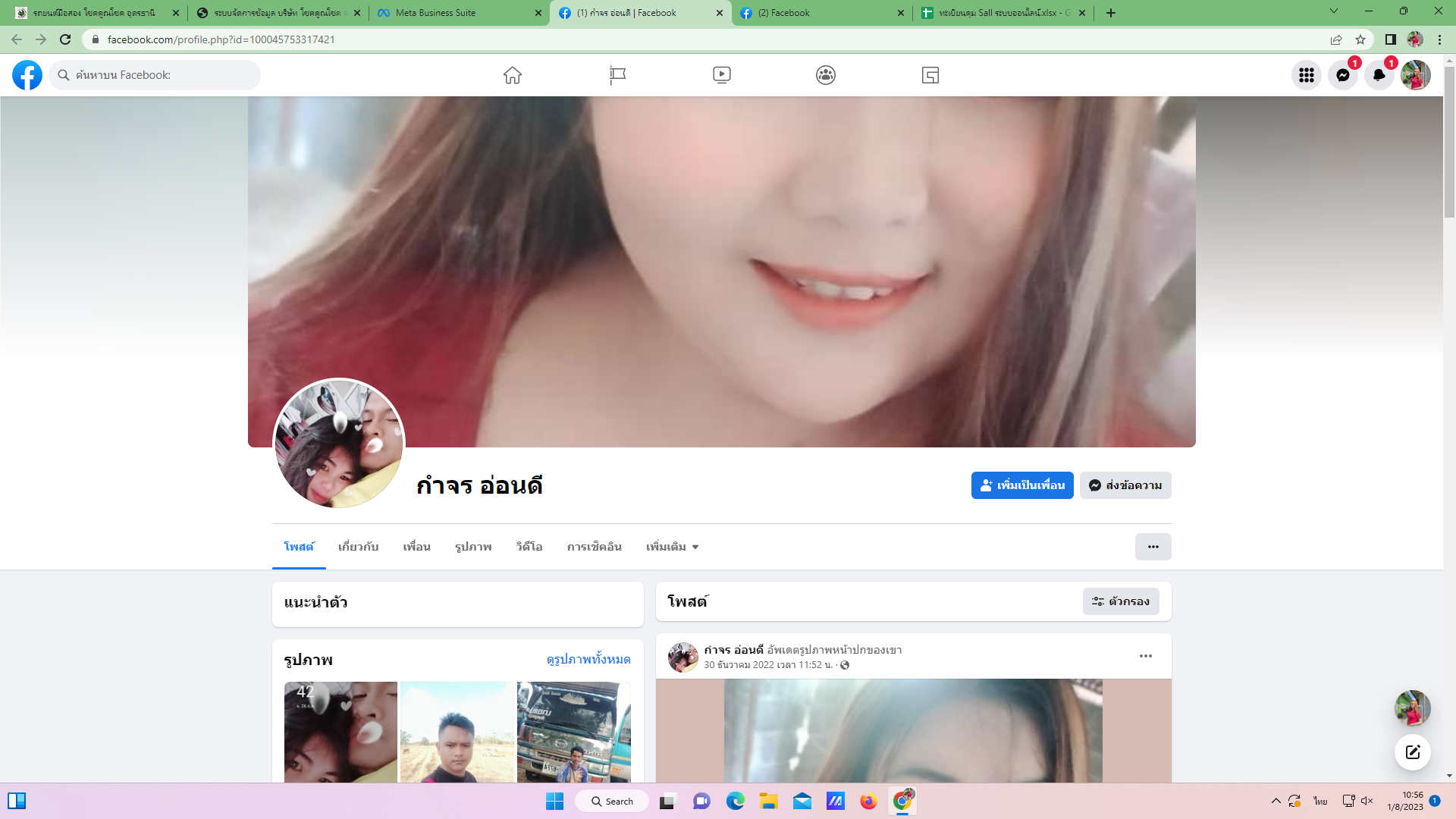Click ดูรูปภาพทั้งหมด link

[x=588, y=660]
